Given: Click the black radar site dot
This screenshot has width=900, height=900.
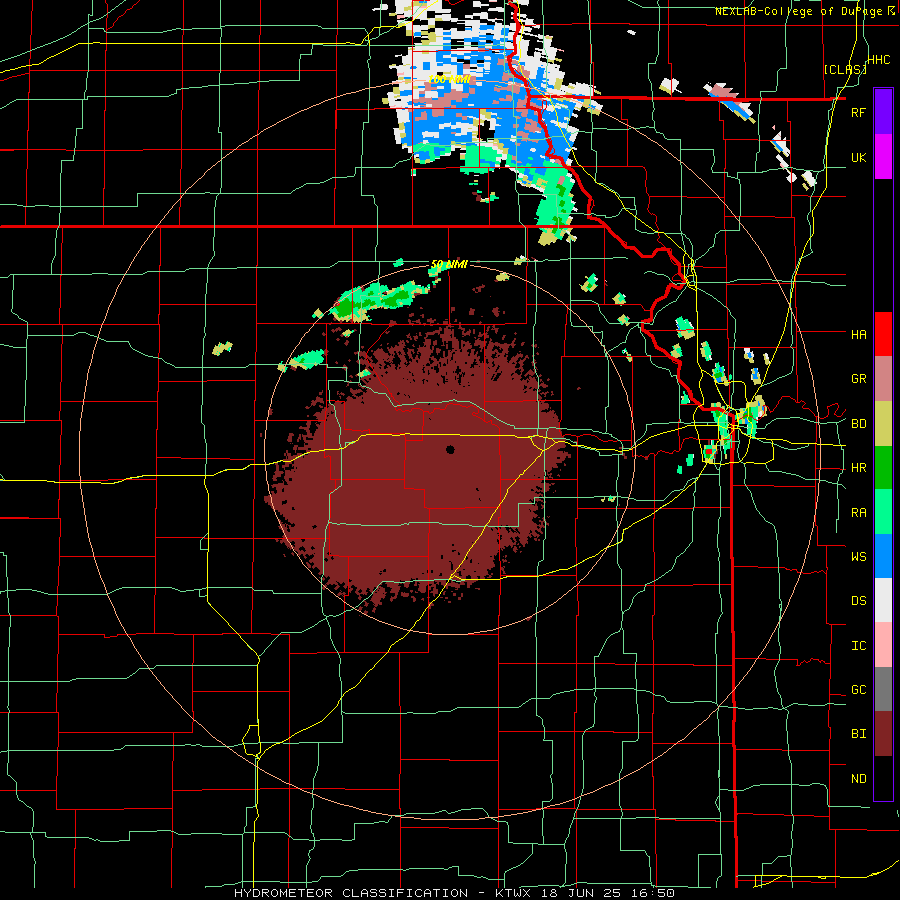Looking at the screenshot, I should pyautogui.click(x=450, y=449).
